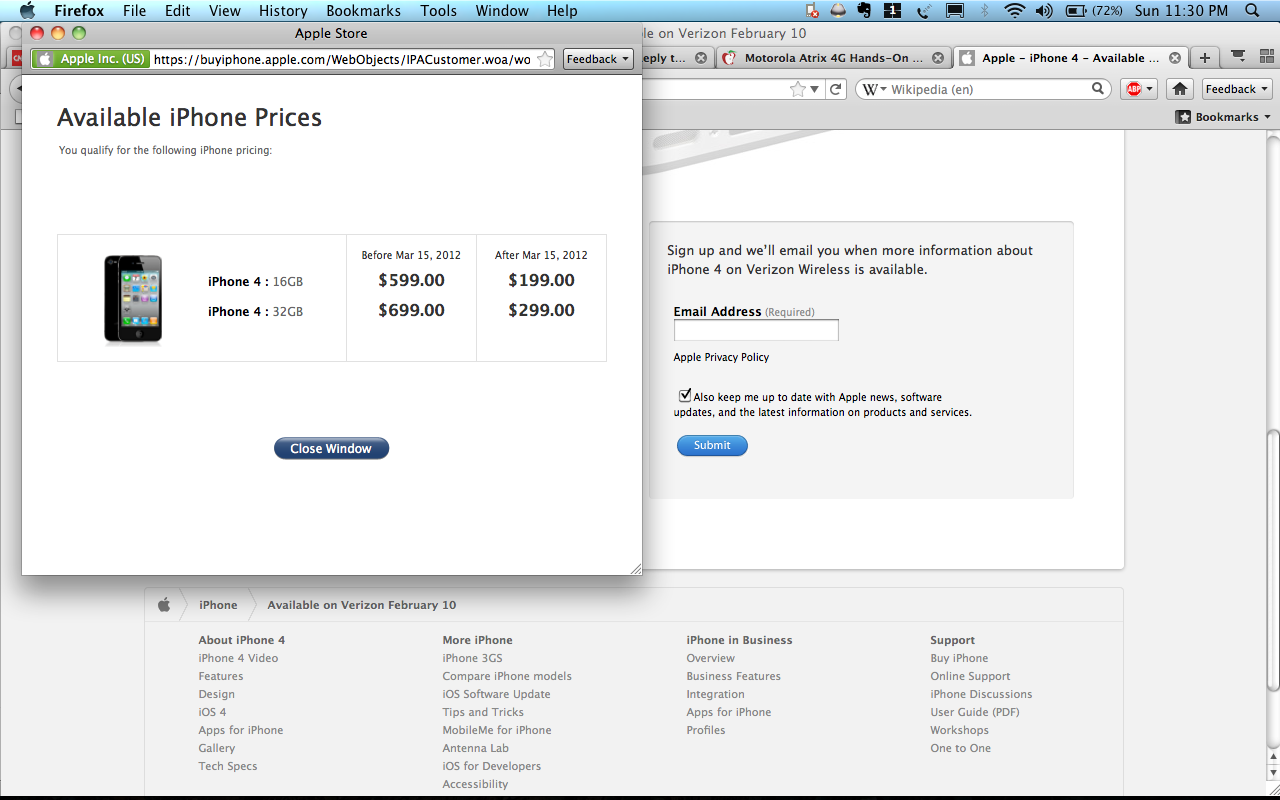This screenshot has width=1280, height=800.
Task: Bookmark main page with URL bar star
Action: (x=798, y=89)
